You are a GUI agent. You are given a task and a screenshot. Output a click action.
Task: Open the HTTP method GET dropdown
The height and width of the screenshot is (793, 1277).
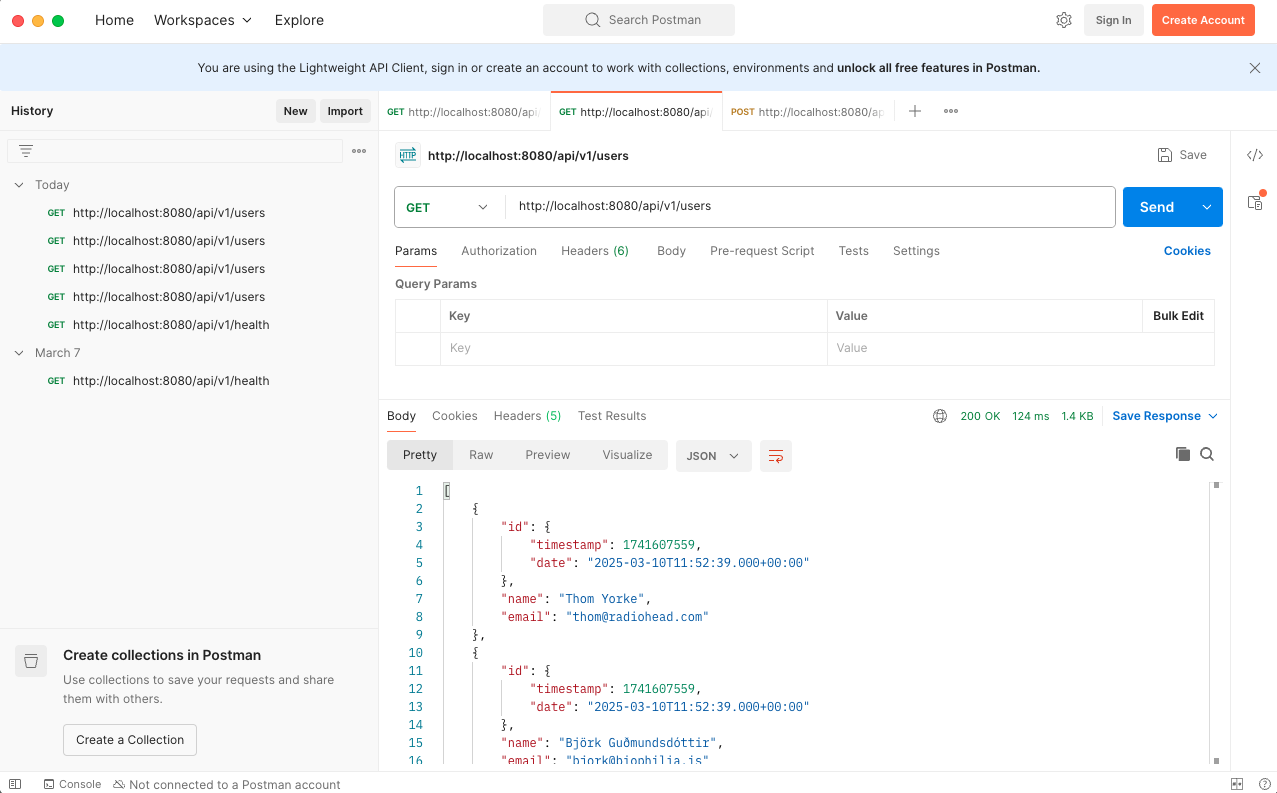click(447, 207)
